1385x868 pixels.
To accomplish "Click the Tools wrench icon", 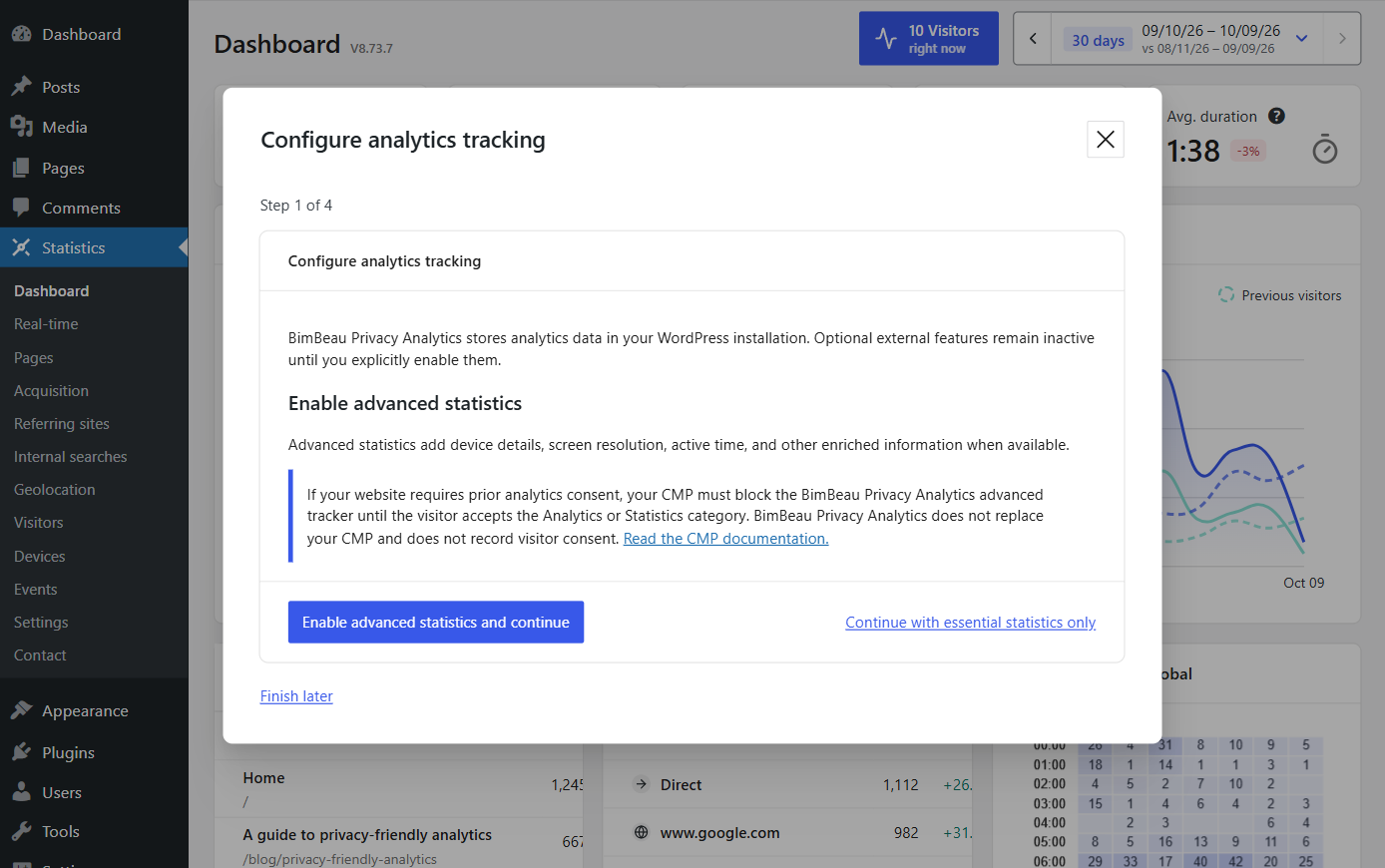I will pos(21,831).
